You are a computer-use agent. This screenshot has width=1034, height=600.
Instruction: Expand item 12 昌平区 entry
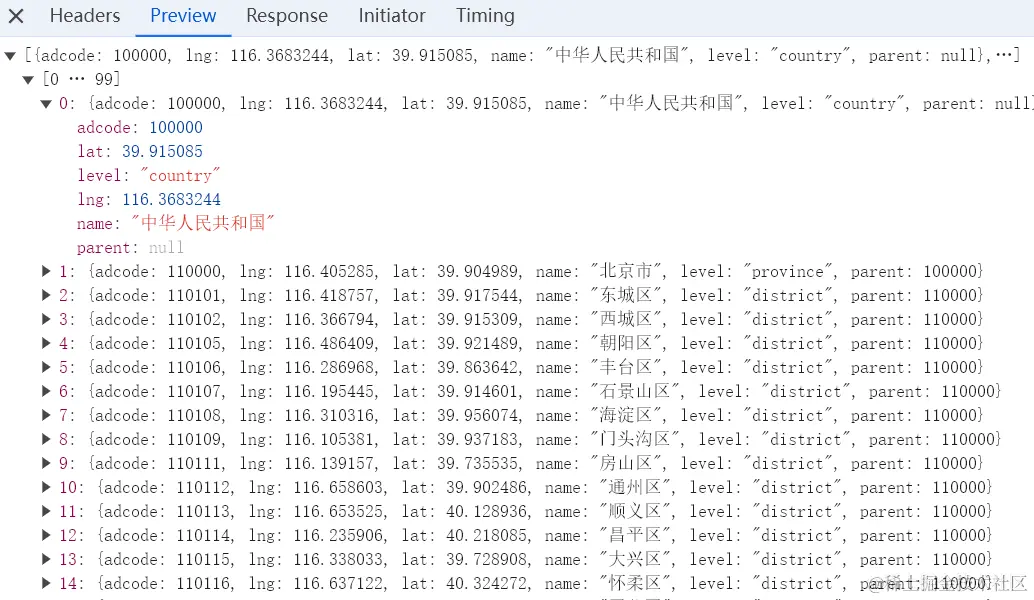(46, 535)
